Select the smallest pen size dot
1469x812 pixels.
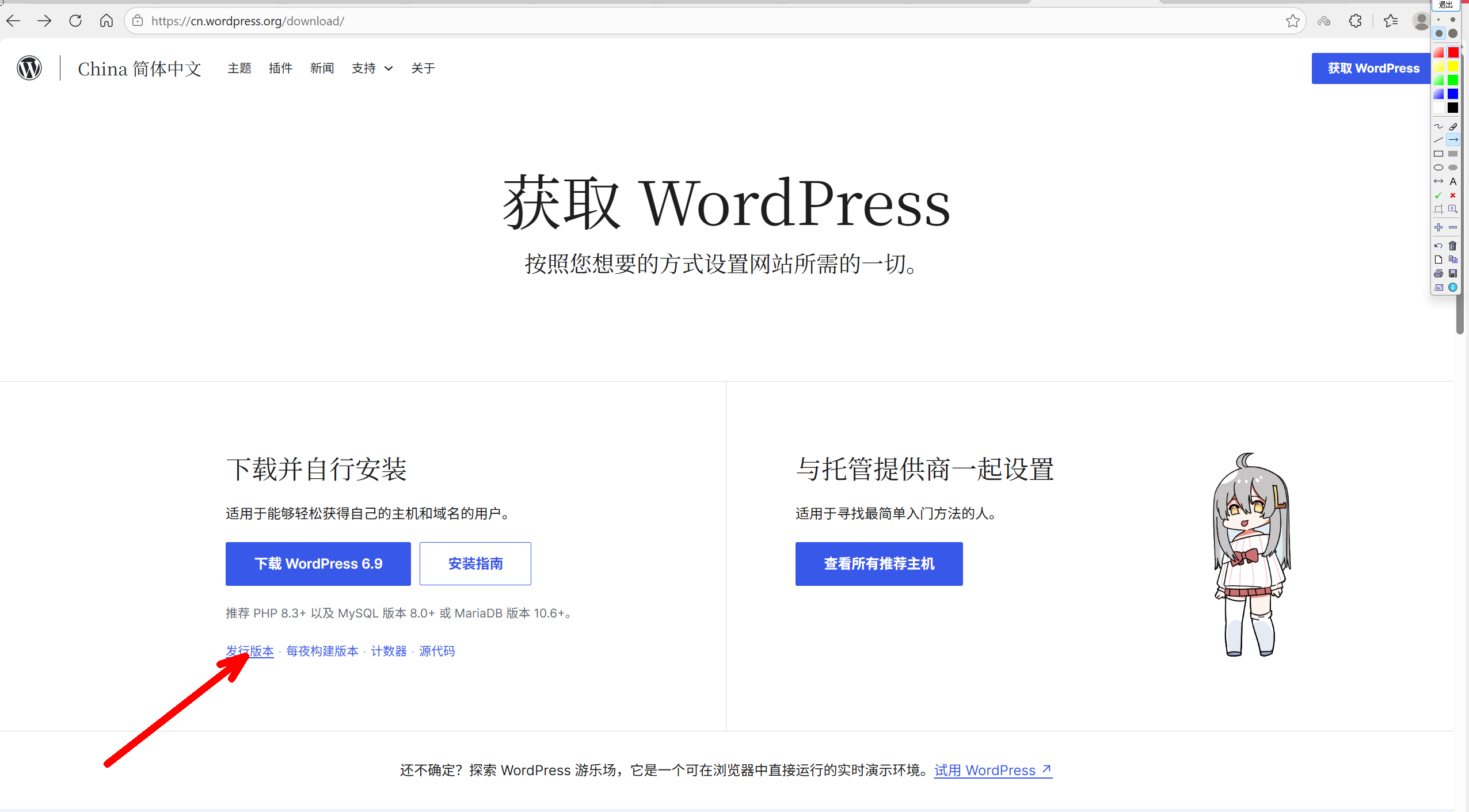1438,20
